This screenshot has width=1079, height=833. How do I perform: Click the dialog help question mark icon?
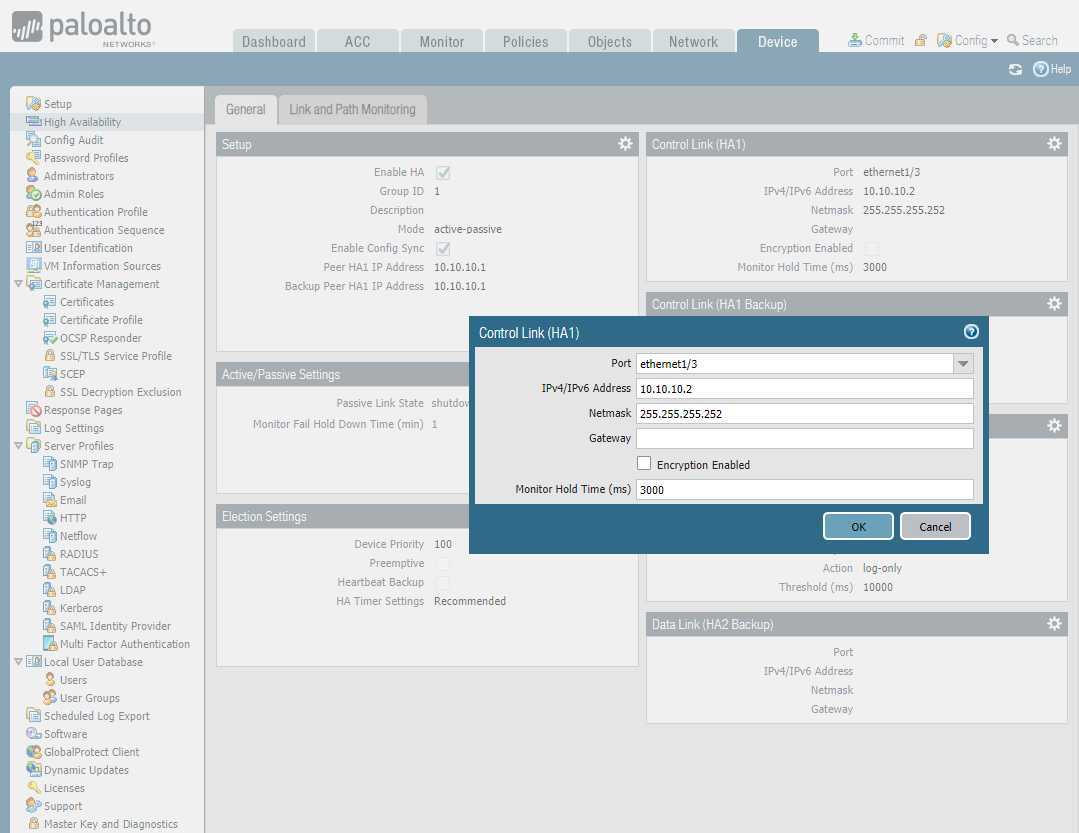pyautogui.click(x=970, y=332)
